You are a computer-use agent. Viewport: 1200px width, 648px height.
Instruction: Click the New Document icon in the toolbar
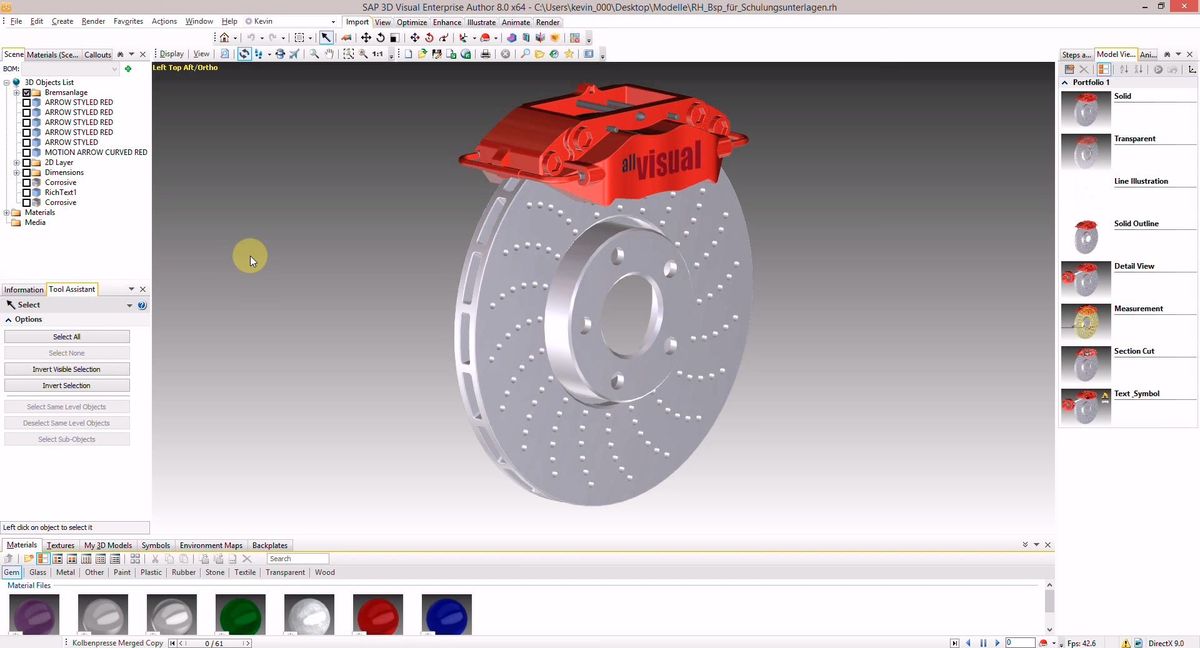[407, 53]
